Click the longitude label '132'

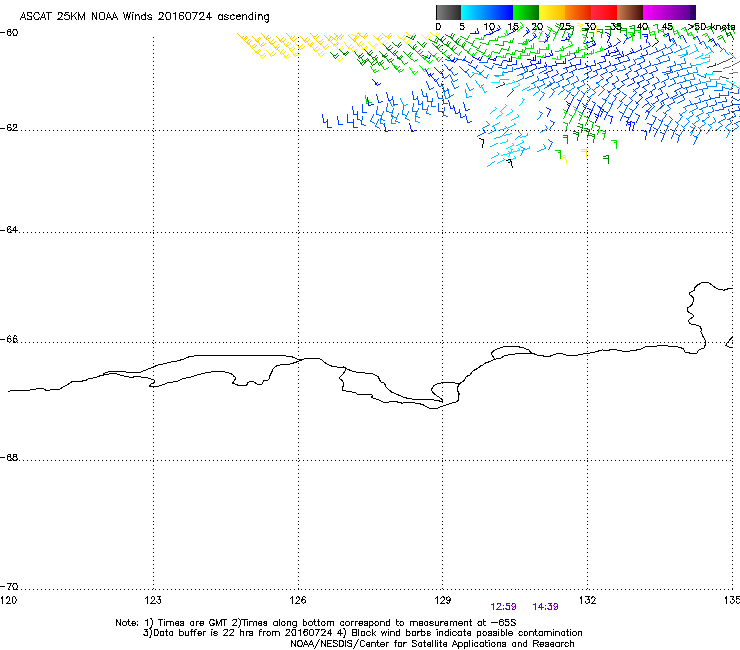[x=588, y=600]
